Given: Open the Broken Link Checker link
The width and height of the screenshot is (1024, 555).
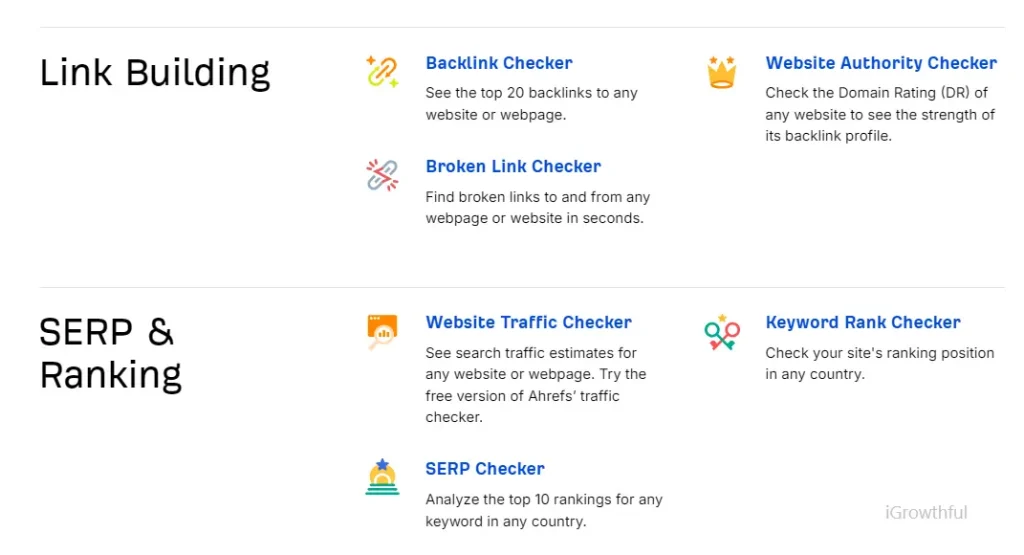Looking at the screenshot, I should (x=513, y=166).
